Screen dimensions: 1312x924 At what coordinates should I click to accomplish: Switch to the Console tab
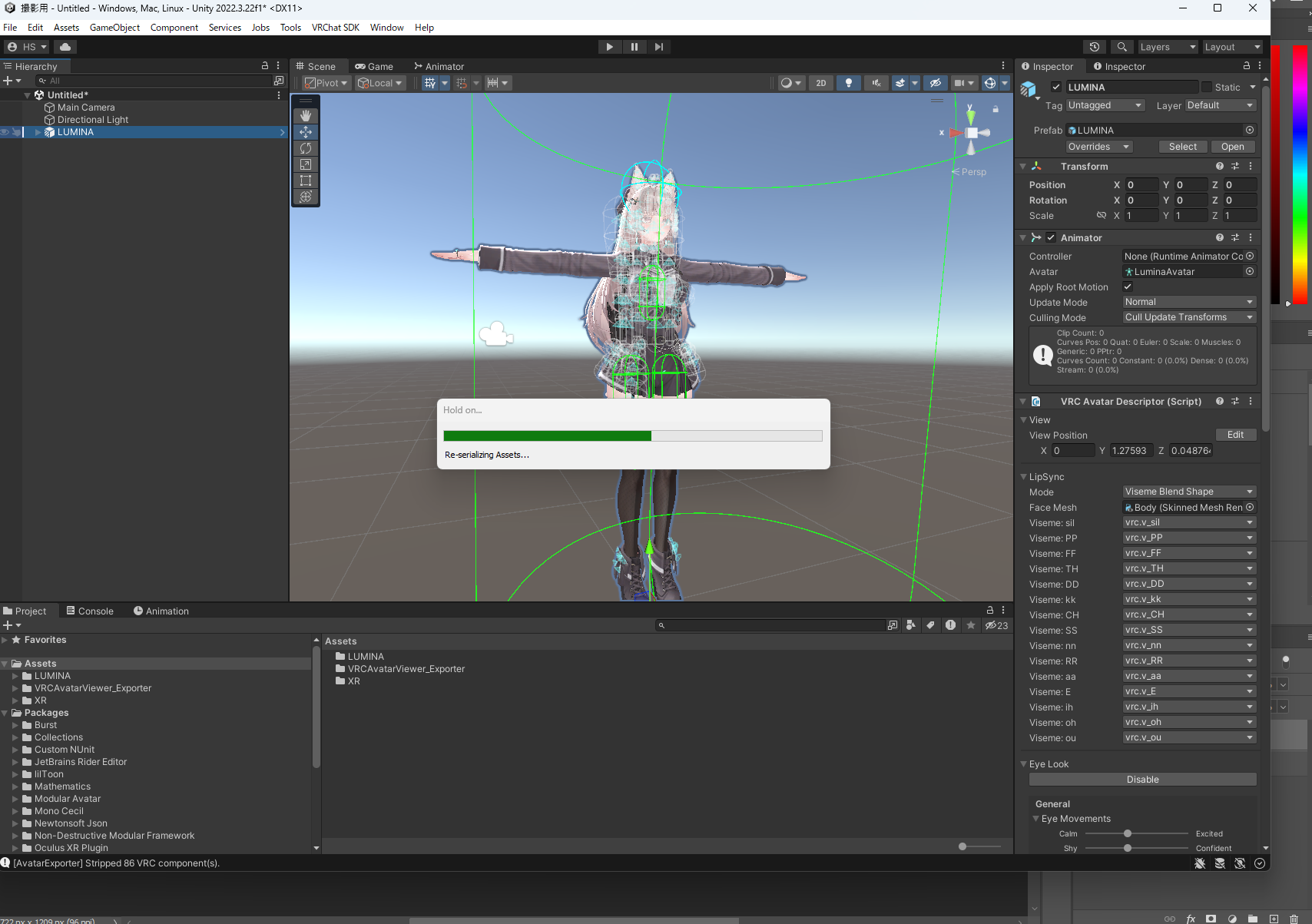(x=90, y=611)
